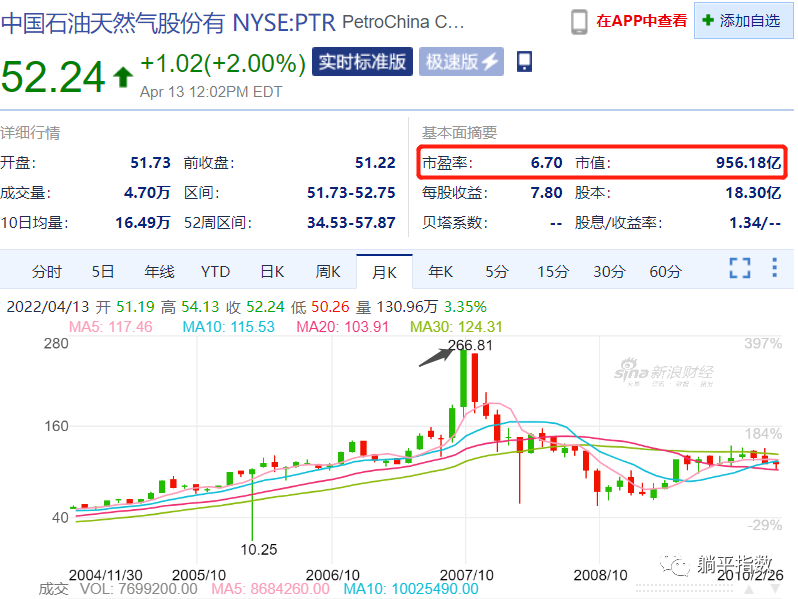798x599 pixels.
Task: Click the 成交量 value 4.70万
Action: coord(147,193)
